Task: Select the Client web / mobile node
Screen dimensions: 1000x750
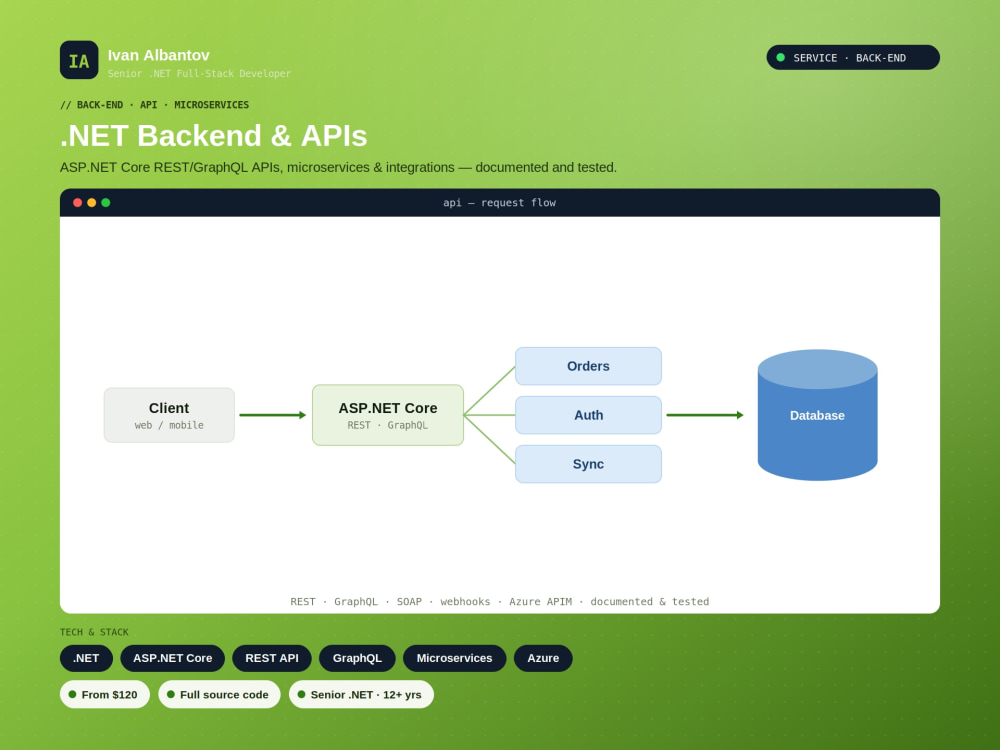Action: 169,415
